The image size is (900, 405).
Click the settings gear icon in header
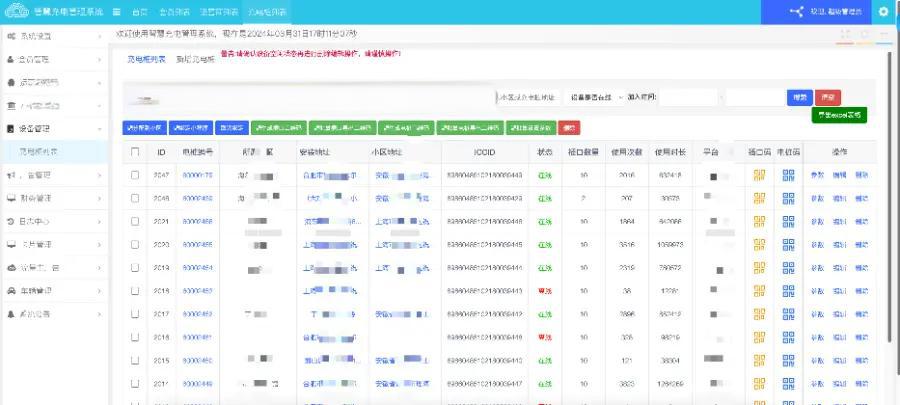(882, 12)
